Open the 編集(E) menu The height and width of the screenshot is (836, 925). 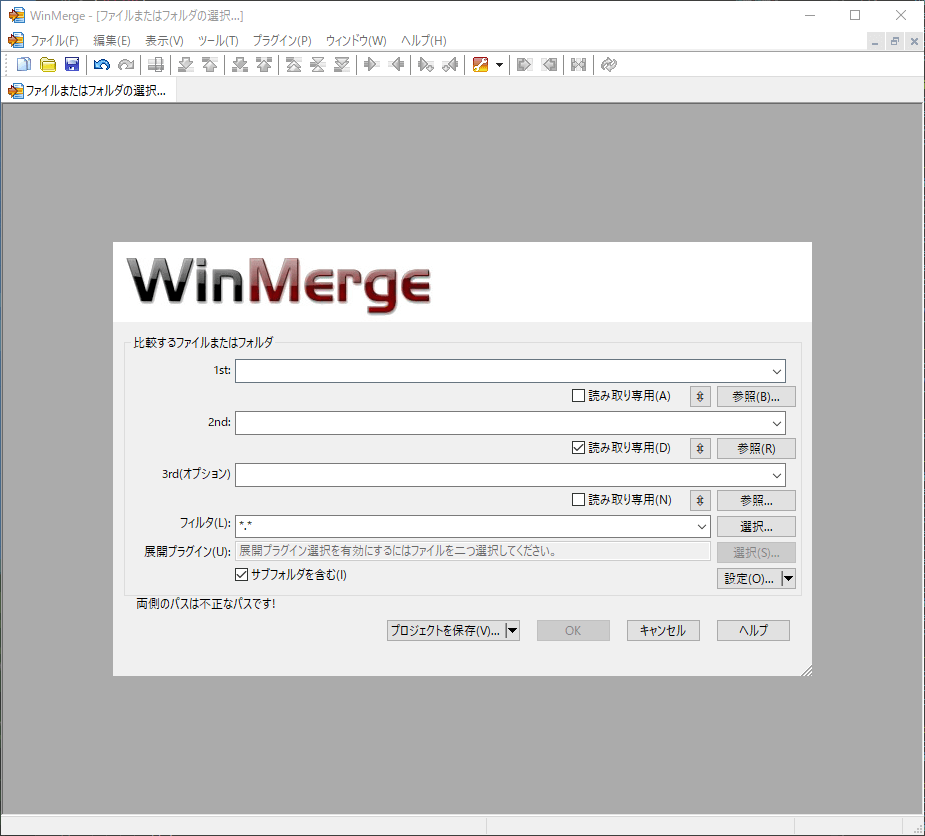[x=111, y=41]
